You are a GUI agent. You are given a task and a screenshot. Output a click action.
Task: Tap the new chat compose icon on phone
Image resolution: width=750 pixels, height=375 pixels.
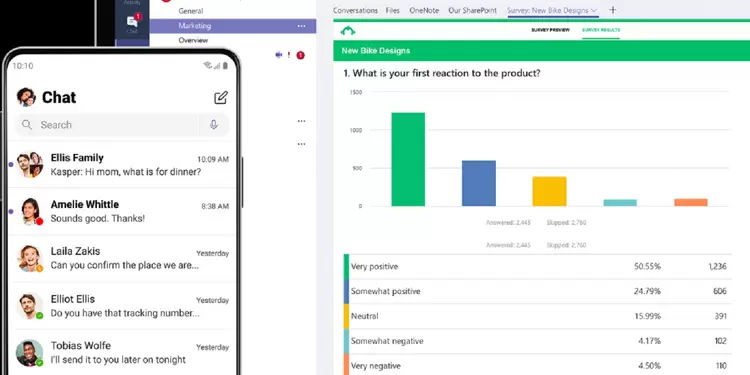[x=221, y=98]
